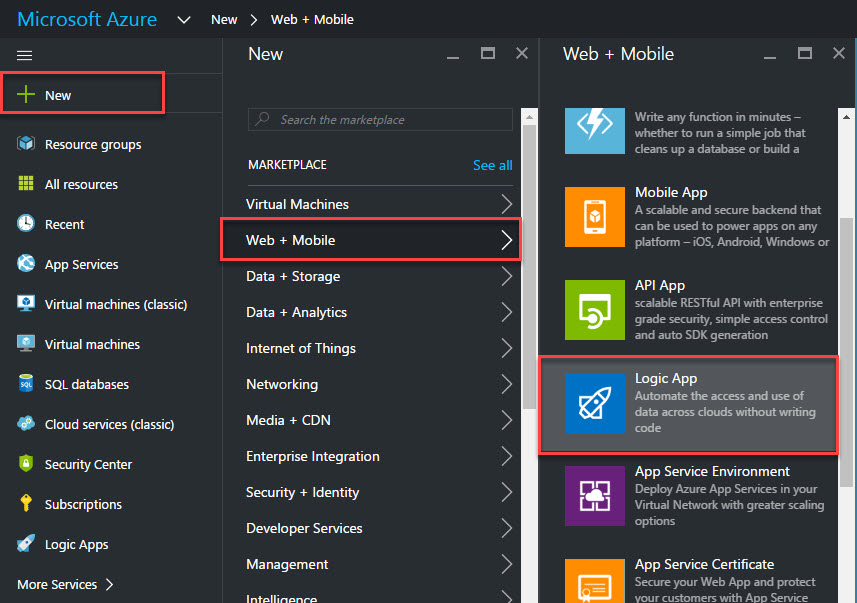Click the Cloud services (classic) icon
This screenshot has height=603, width=857.
(x=26, y=424)
